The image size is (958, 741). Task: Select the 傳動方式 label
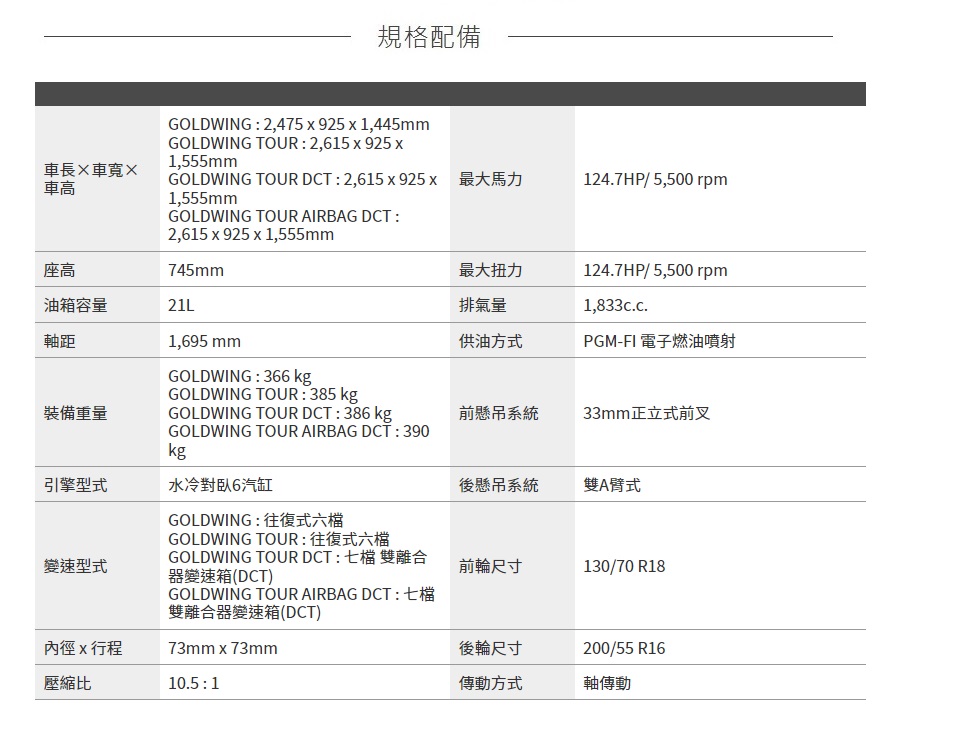(491, 683)
